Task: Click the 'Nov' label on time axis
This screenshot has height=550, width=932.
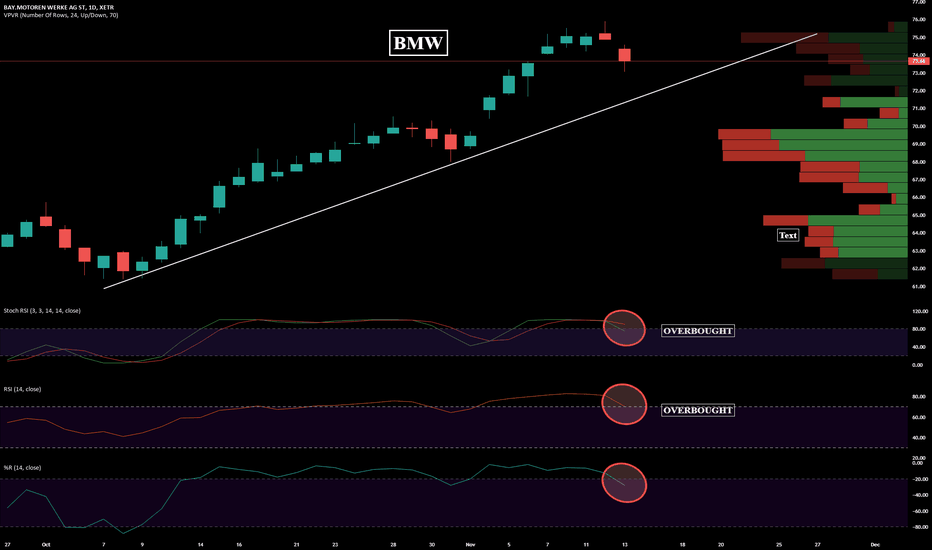Action: pos(470,545)
